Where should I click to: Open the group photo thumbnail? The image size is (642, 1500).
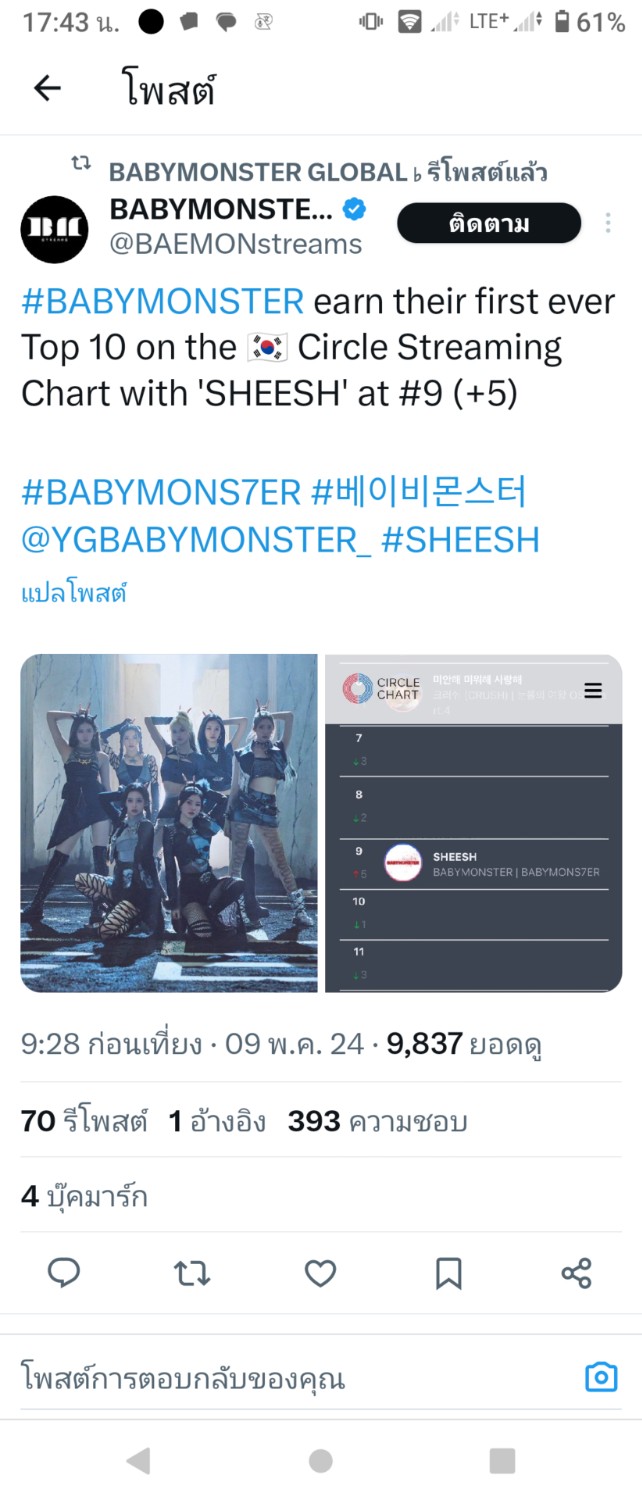(169, 823)
